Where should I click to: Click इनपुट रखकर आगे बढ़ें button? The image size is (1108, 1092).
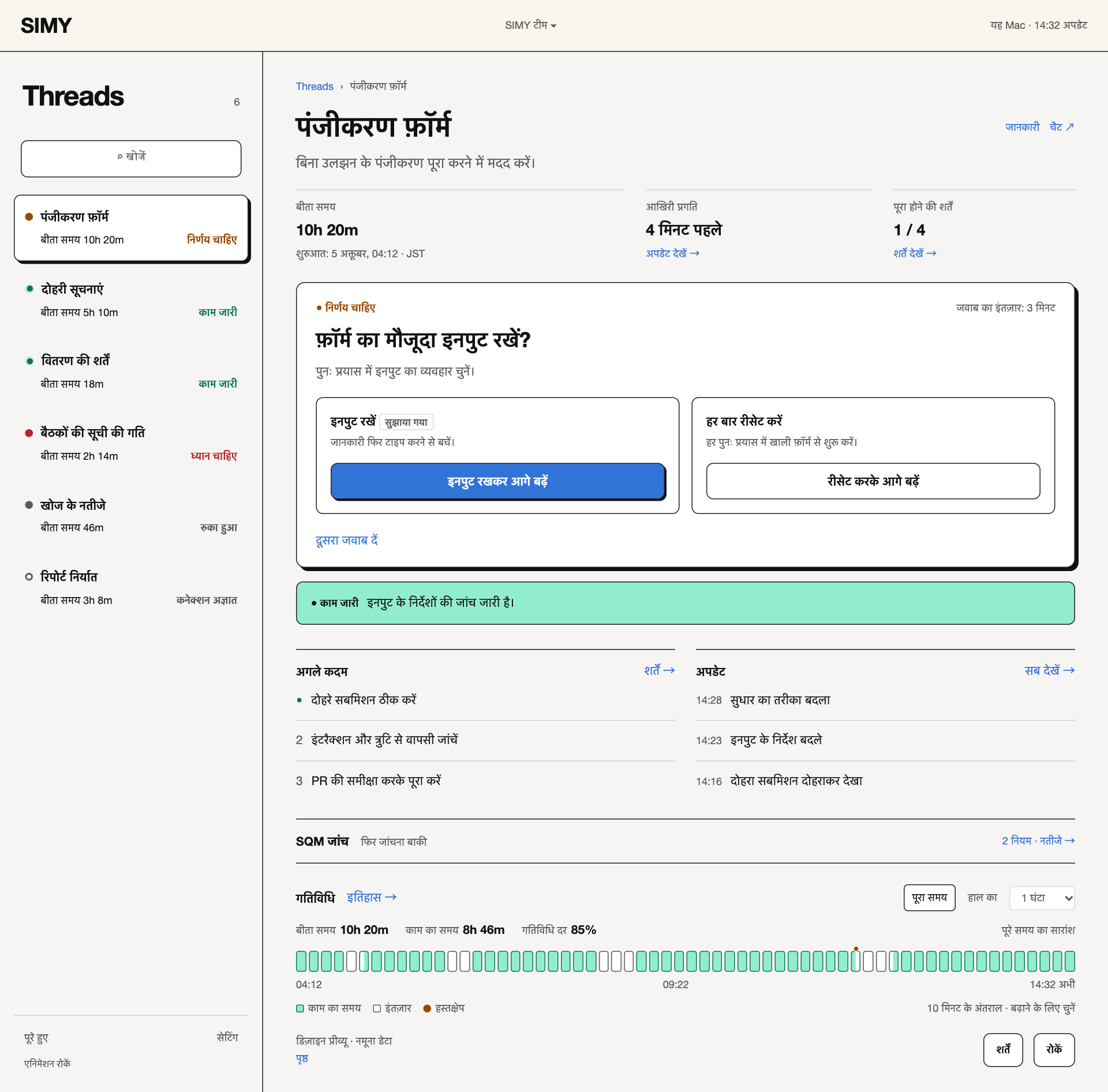(497, 481)
